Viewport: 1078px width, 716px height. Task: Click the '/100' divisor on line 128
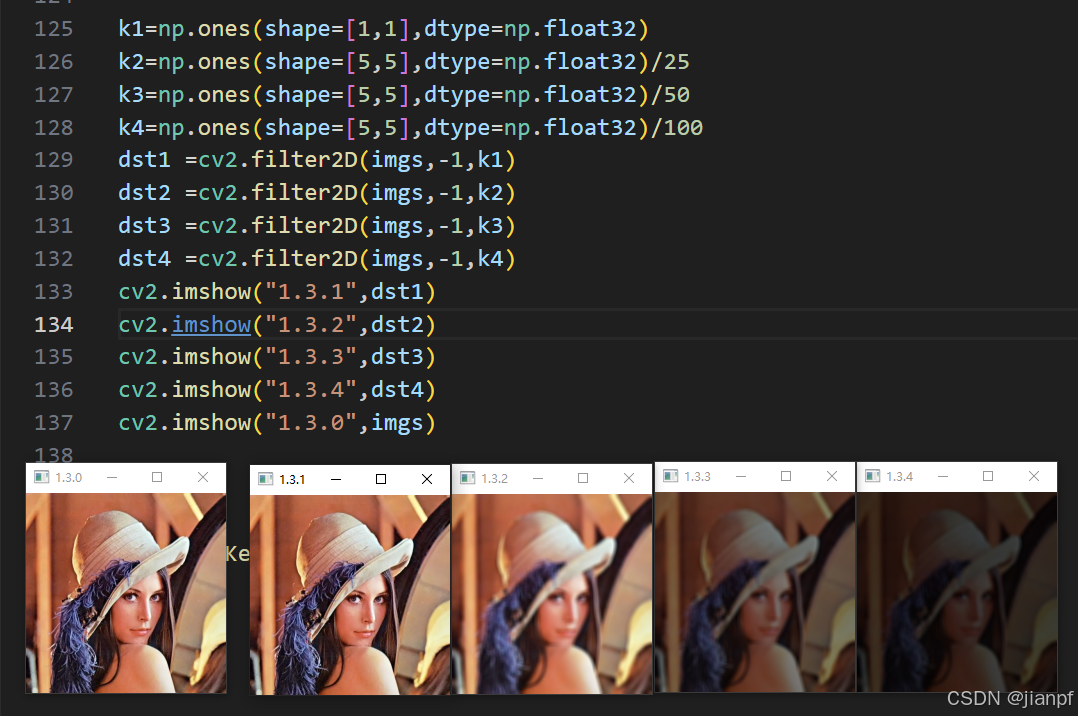[x=677, y=127]
